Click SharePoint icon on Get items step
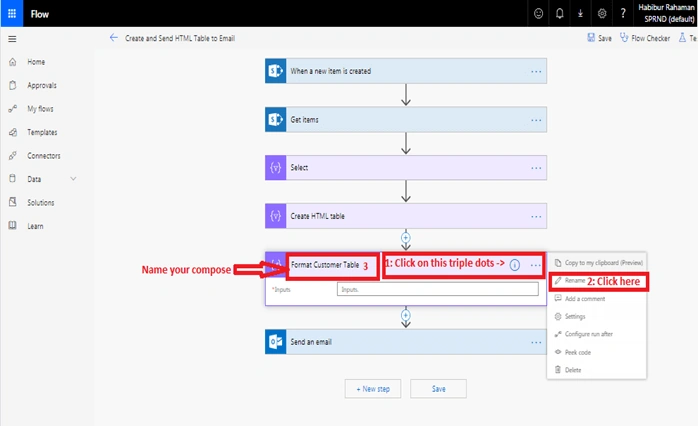This screenshot has width=698, height=426. 276,119
